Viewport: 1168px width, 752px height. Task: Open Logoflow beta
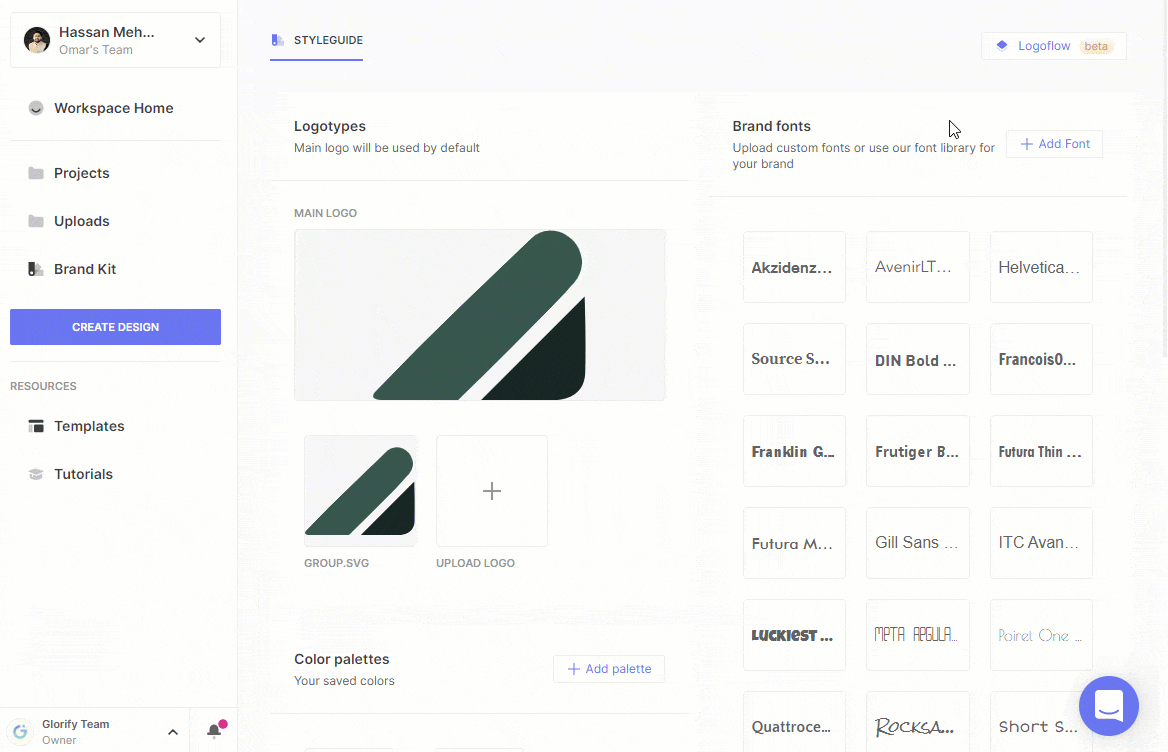coord(1054,46)
